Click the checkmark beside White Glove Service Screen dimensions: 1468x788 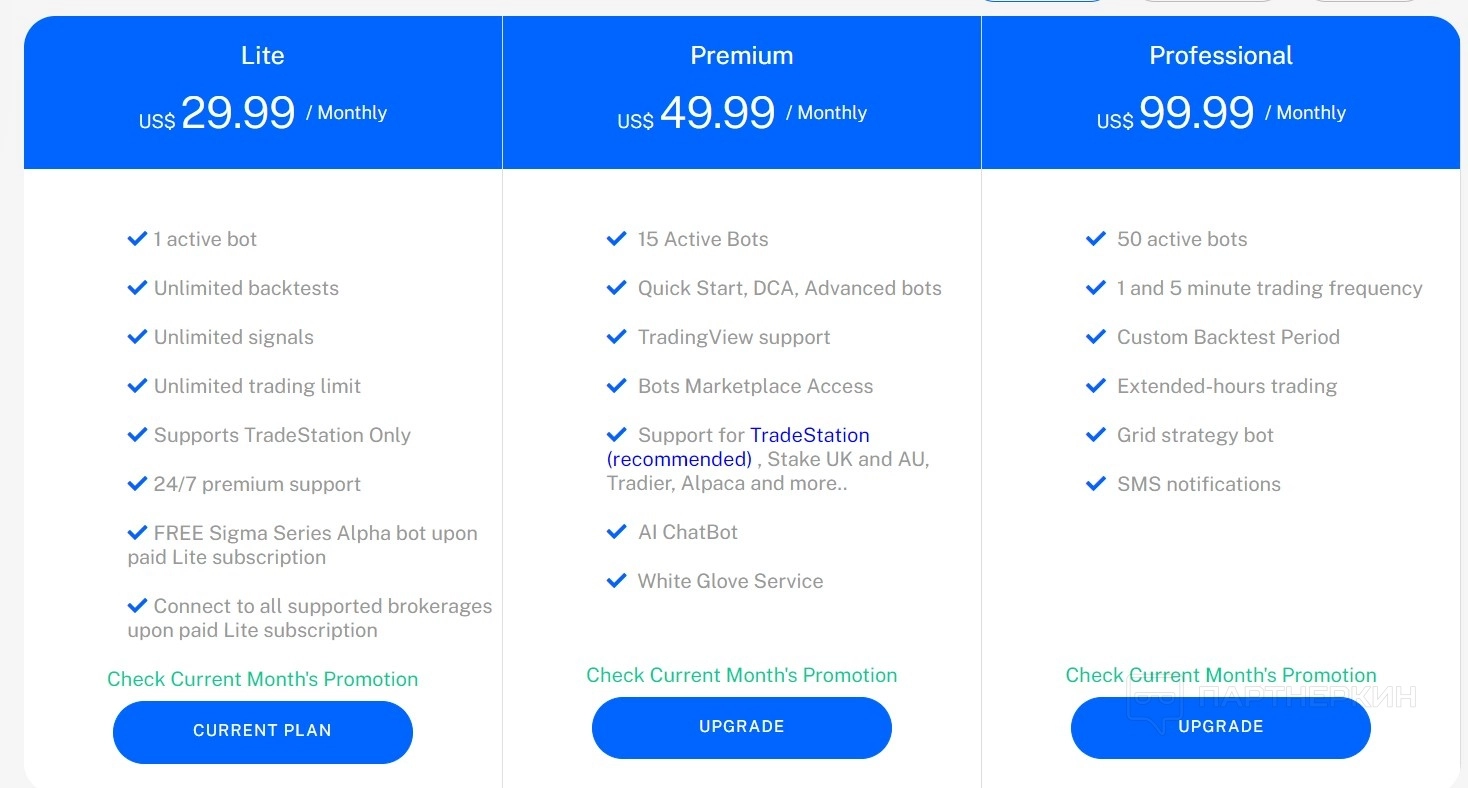tap(616, 581)
